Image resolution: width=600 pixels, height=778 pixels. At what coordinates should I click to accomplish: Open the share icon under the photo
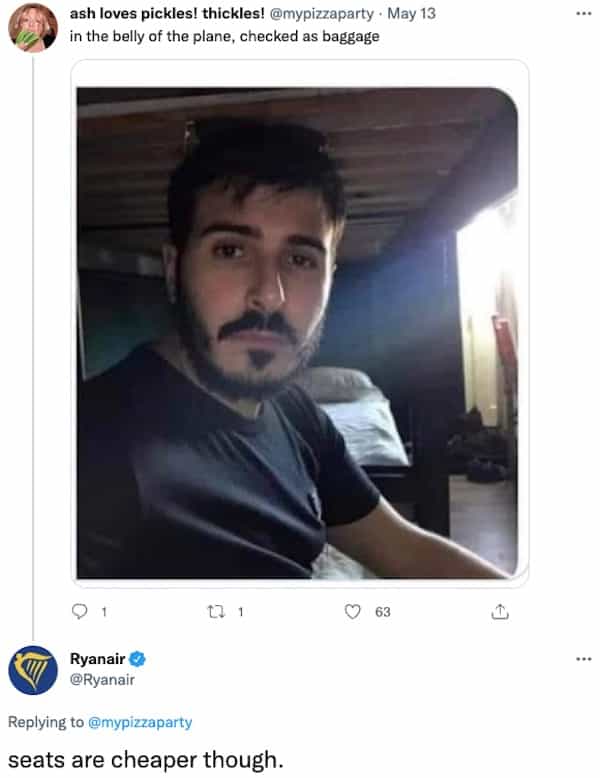tap(500, 612)
